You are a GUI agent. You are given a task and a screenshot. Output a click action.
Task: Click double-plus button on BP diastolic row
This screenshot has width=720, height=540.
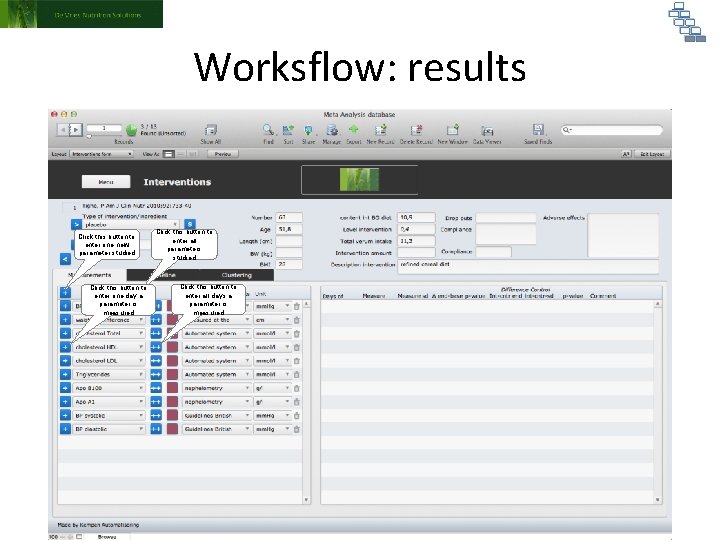[x=156, y=429]
